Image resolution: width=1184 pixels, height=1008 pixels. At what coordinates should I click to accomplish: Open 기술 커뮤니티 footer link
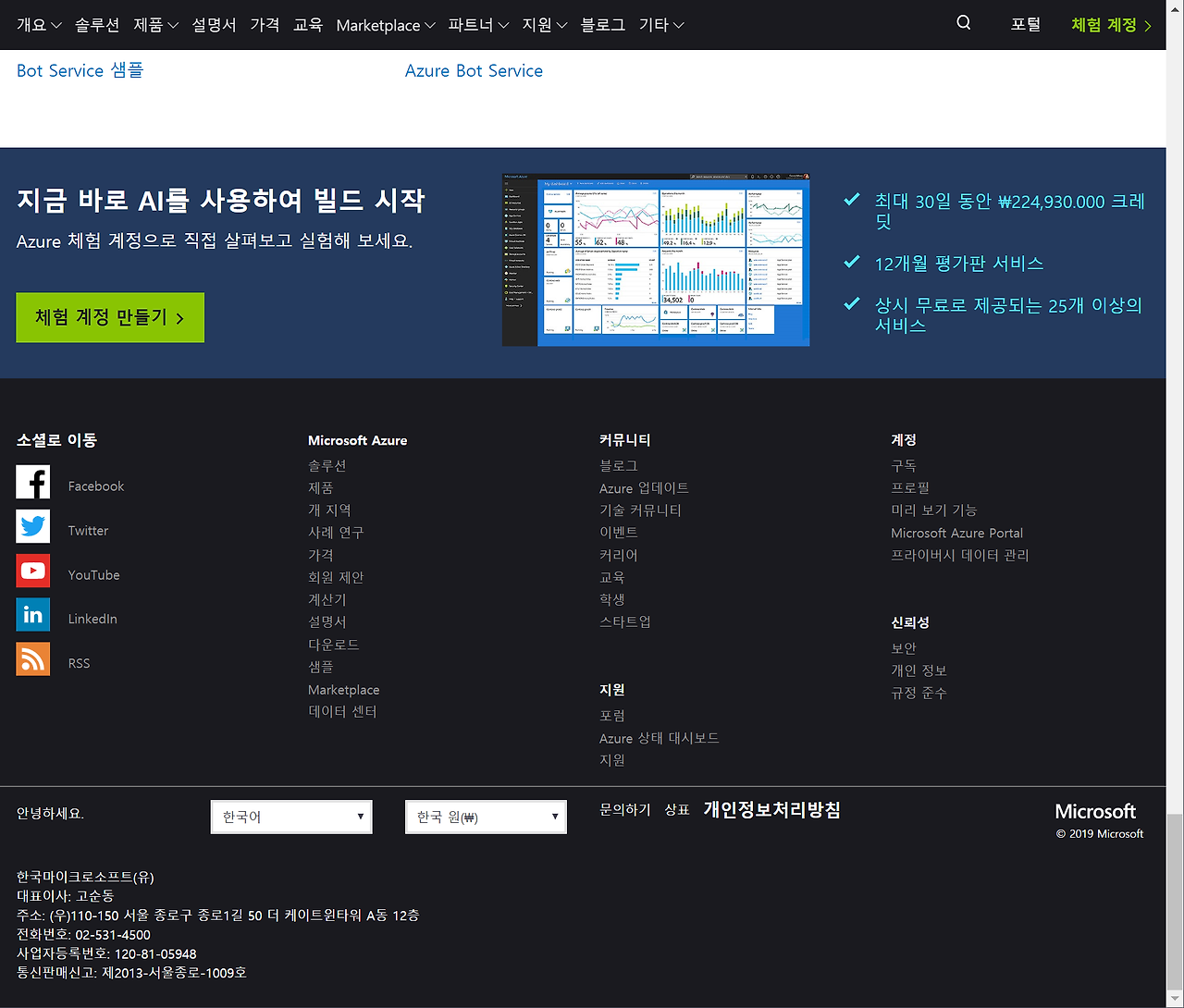coord(641,510)
